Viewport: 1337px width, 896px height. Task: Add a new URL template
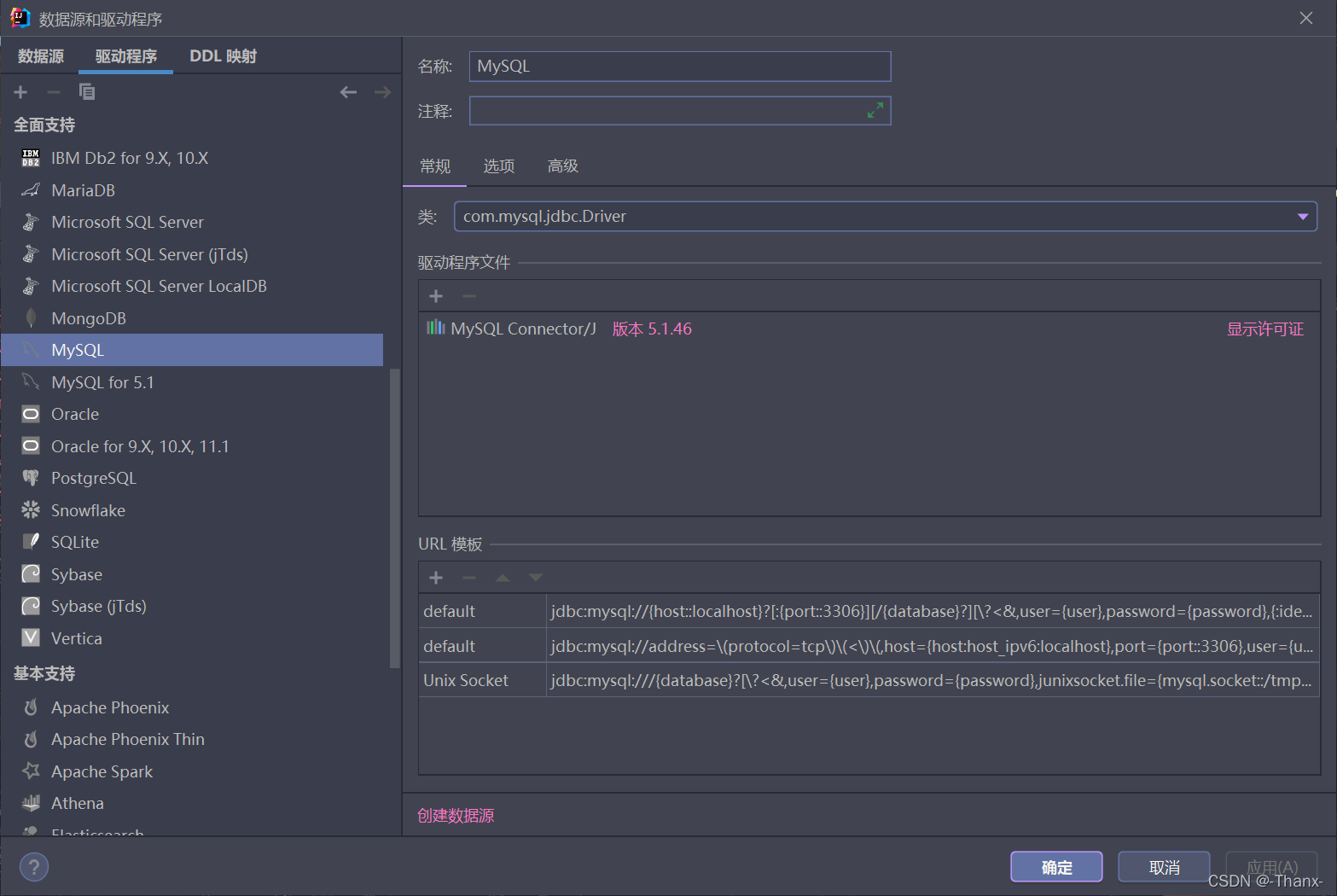[436, 578]
